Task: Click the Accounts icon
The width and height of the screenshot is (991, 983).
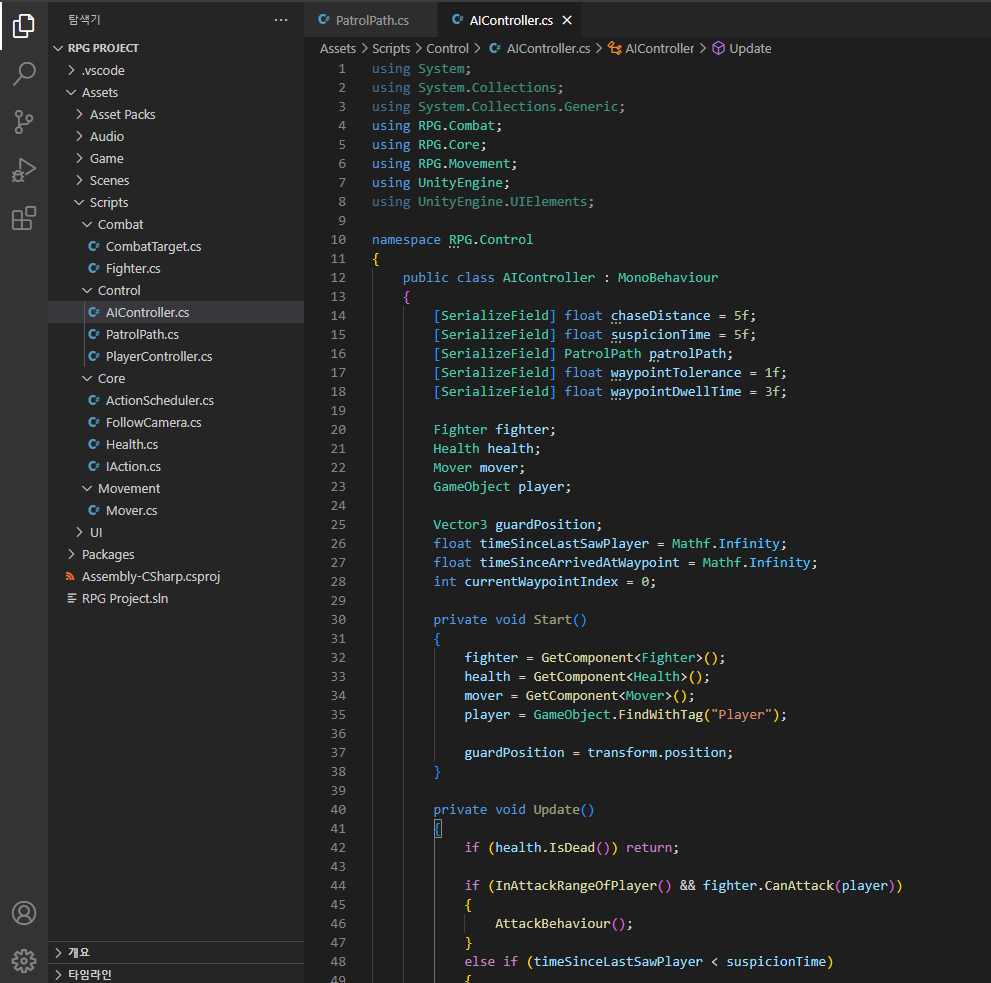Action: pyautogui.click(x=24, y=913)
